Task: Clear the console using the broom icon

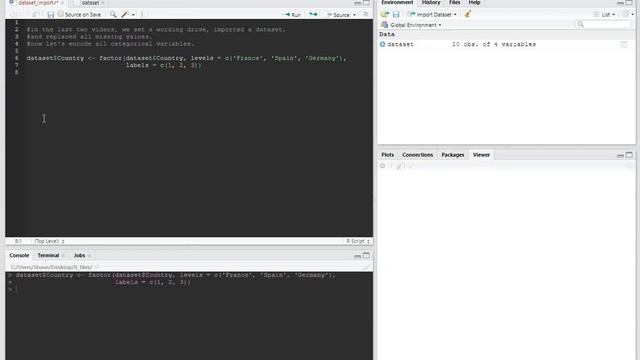Action: point(366,267)
